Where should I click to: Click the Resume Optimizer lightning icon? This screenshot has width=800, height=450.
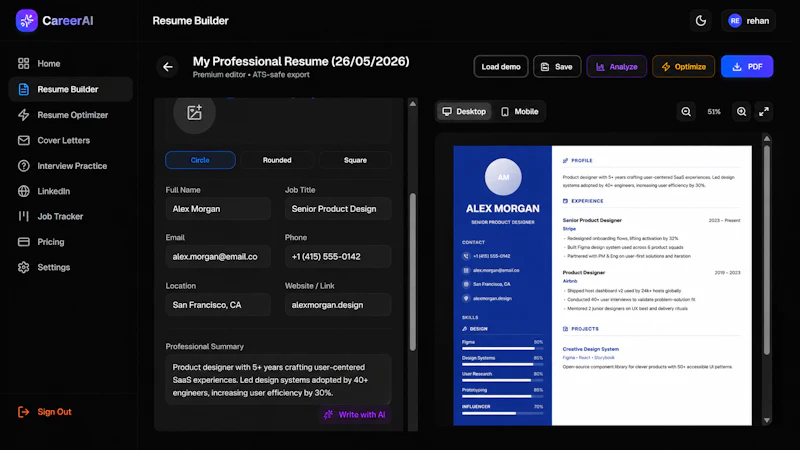tap(23, 115)
